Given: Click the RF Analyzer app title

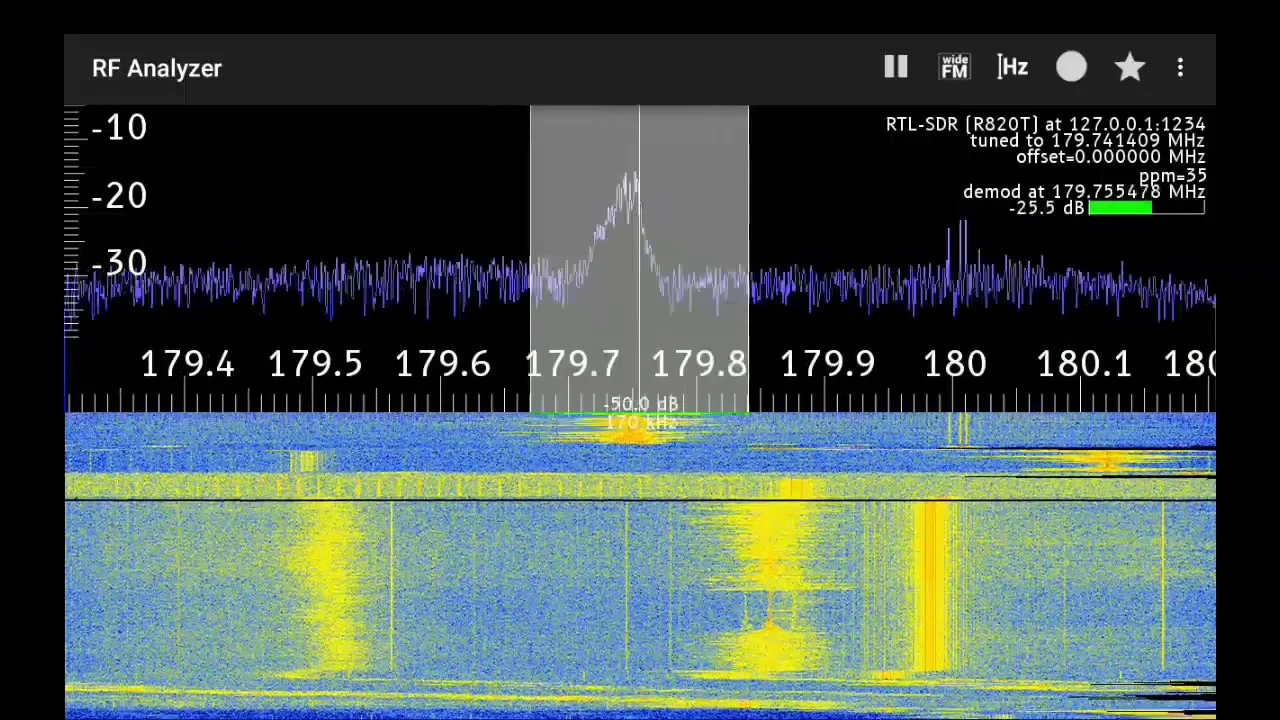Looking at the screenshot, I should [x=157, y=68].
